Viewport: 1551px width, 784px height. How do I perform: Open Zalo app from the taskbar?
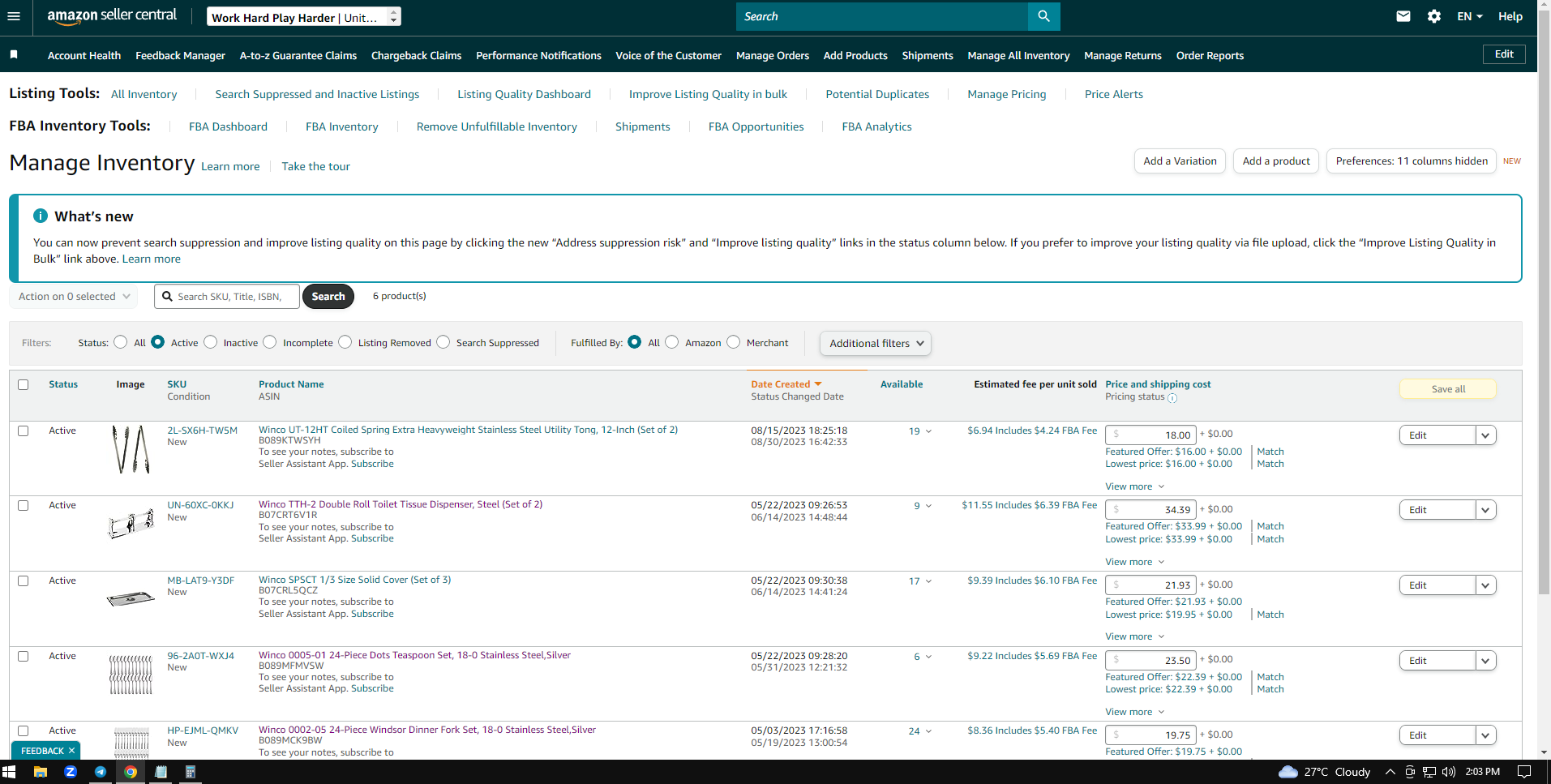tap(71, 772)
